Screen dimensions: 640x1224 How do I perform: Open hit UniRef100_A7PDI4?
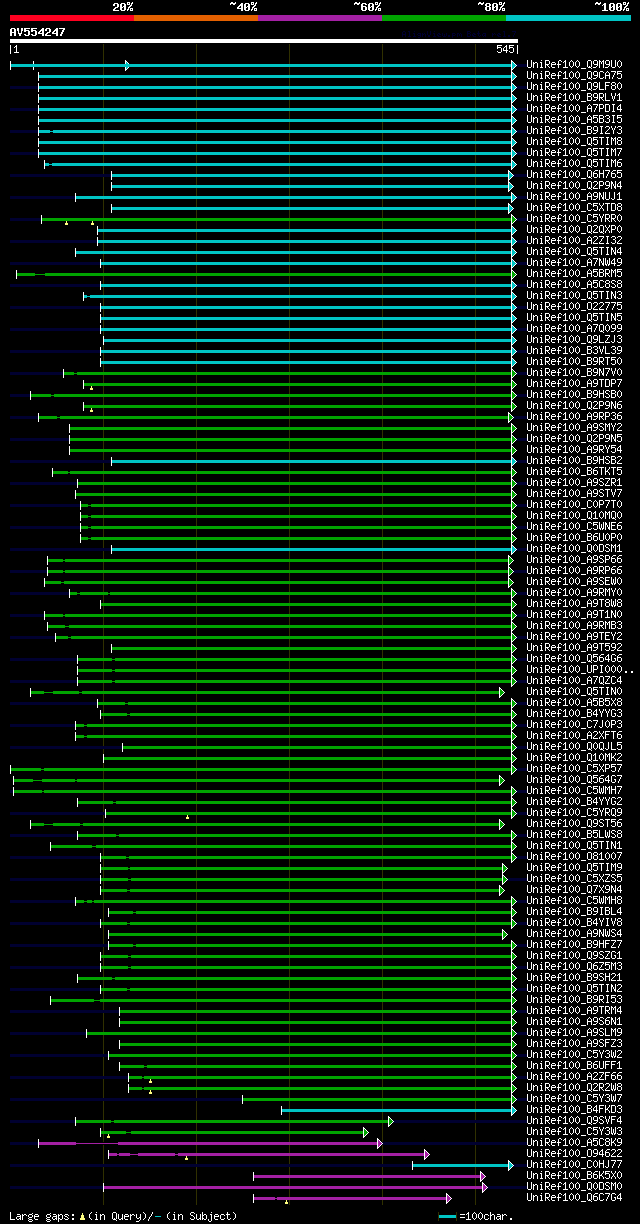click(x=574, y=109)
